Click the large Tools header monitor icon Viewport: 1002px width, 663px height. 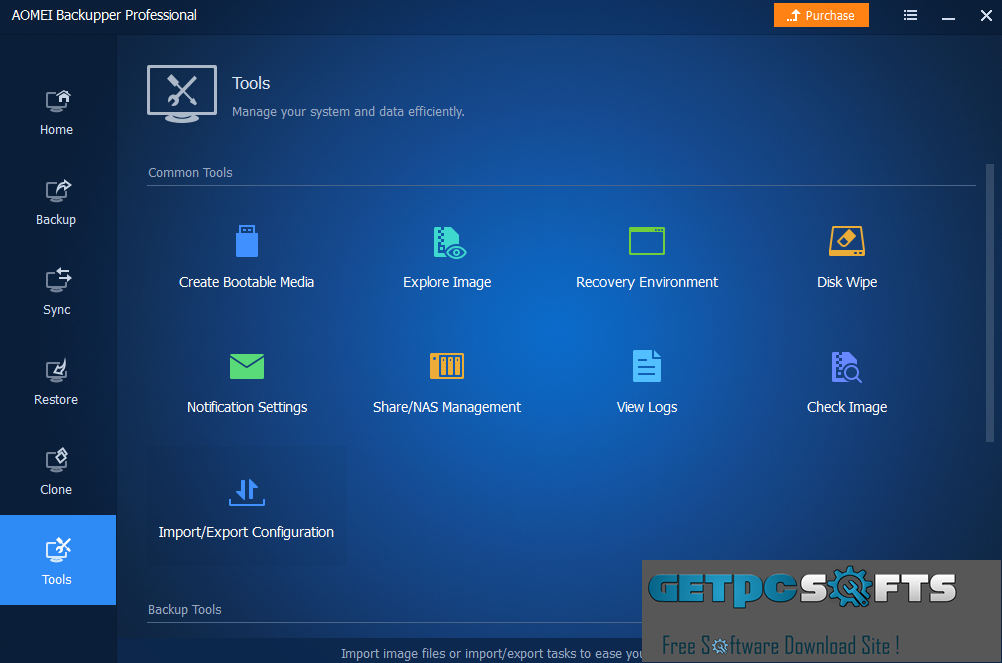pyautogui.click(x=182, y=94)
